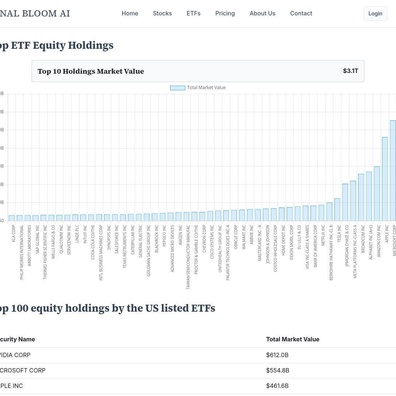The width and height of the screenshot is (396, 396).
Task: Click the NETFLIX INC axis label
Action: (323, 235)
